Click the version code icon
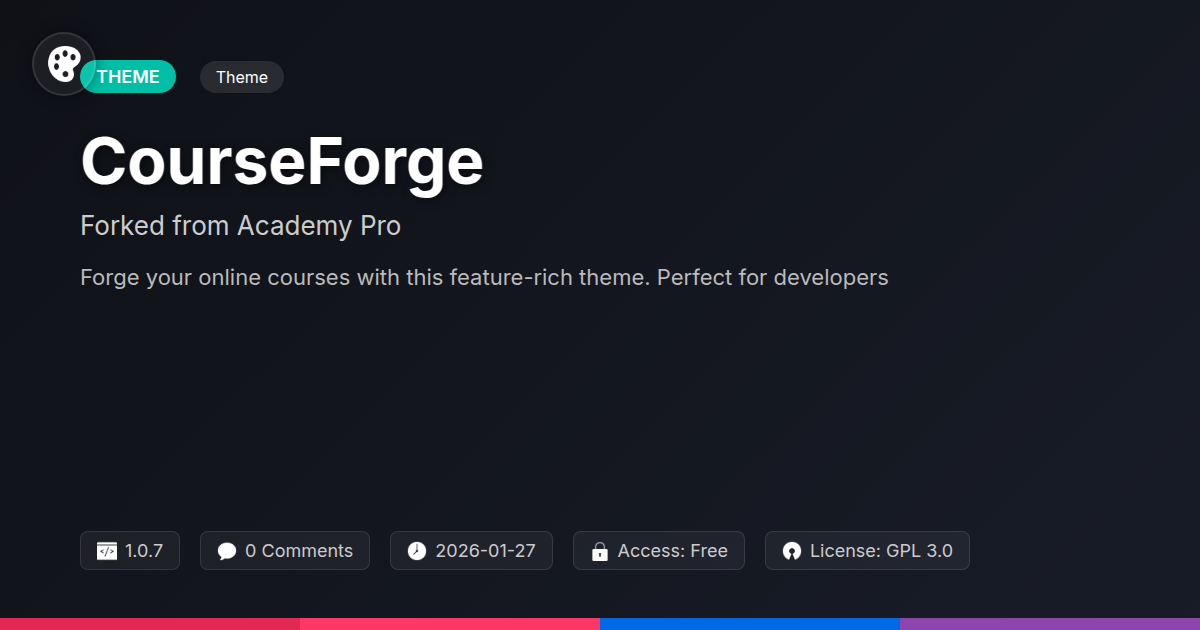This screenshot has height=630, width=1200. (x=106, y=551)
